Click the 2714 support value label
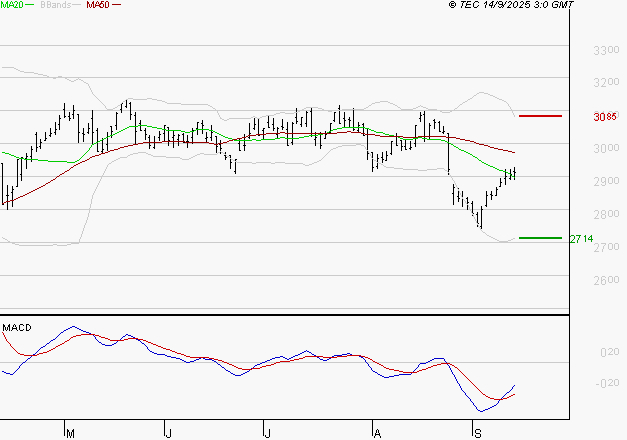Screen dimensions: 627x440 pyautogui.click(x=581, y=239)
